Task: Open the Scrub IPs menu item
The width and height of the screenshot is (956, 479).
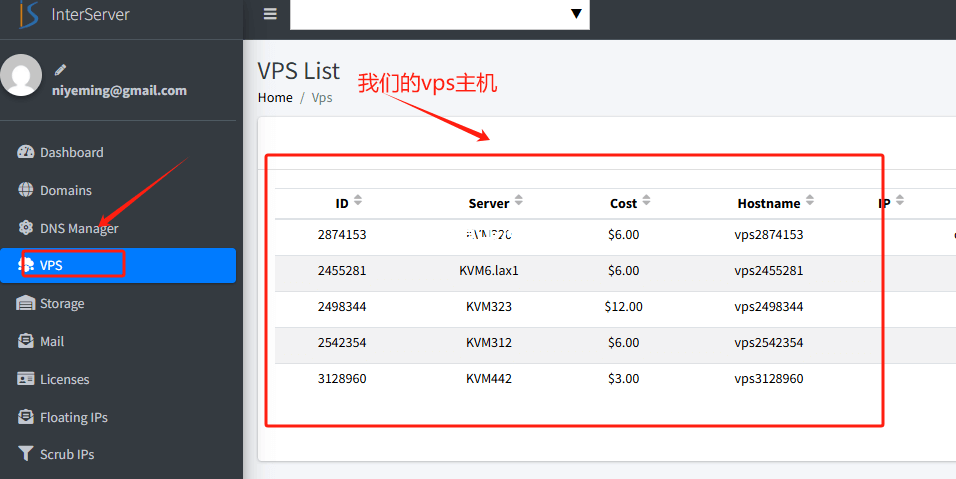Action: click(118, 454)
